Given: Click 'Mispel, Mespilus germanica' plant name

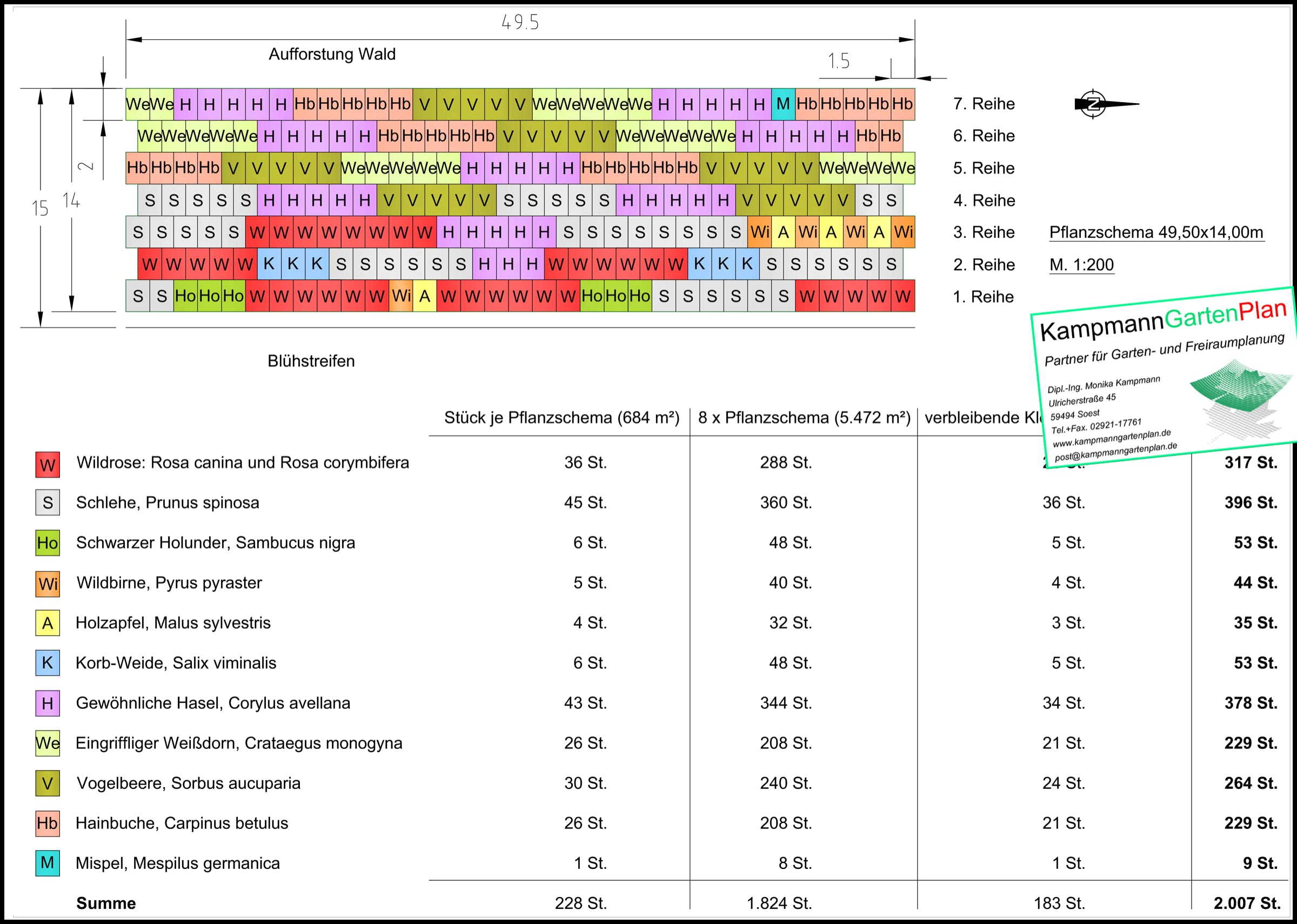Looking at the screenshot, I should 177,863.
